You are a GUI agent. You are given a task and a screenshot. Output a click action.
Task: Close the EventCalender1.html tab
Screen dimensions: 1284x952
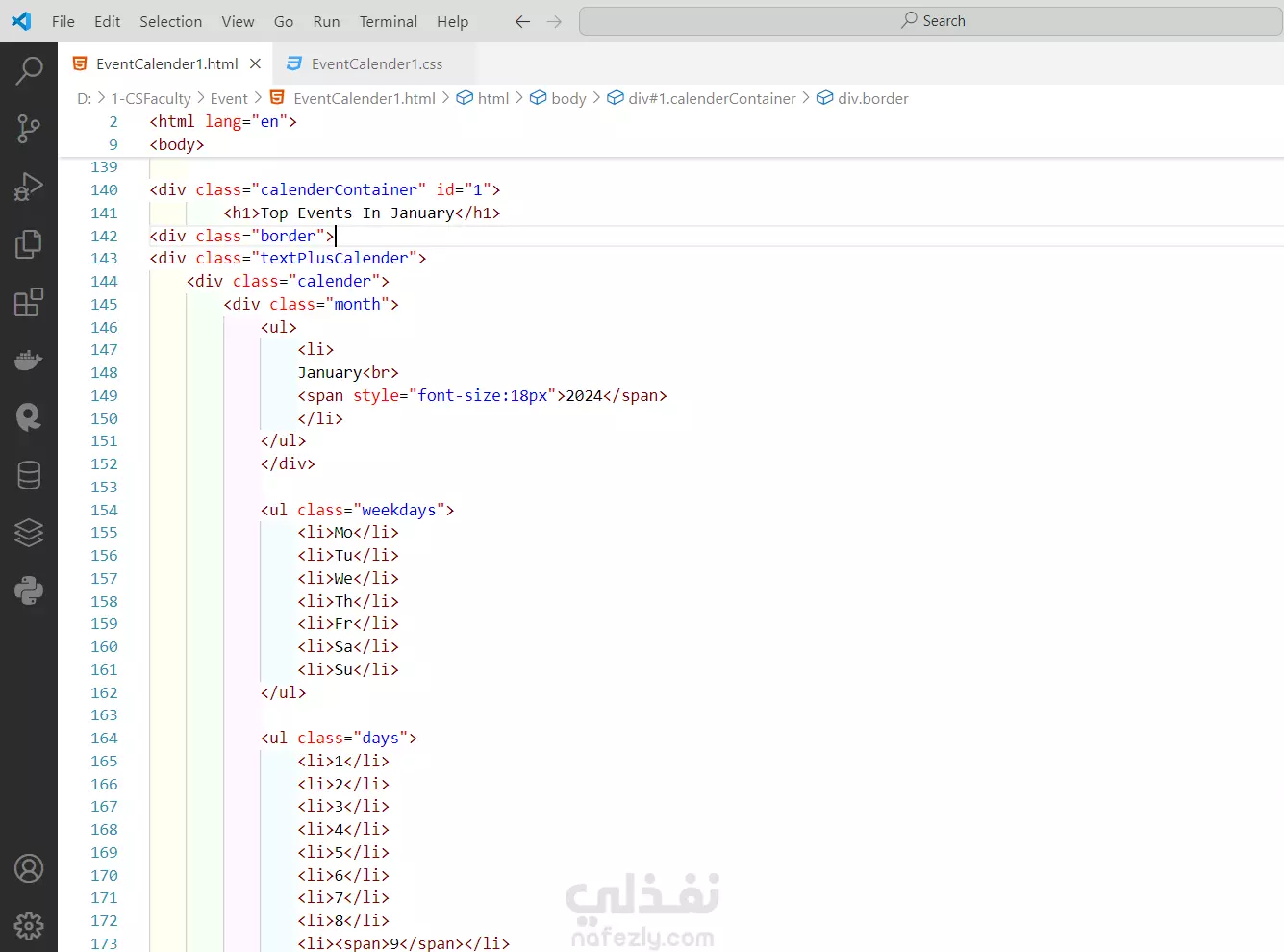[255, 63]
